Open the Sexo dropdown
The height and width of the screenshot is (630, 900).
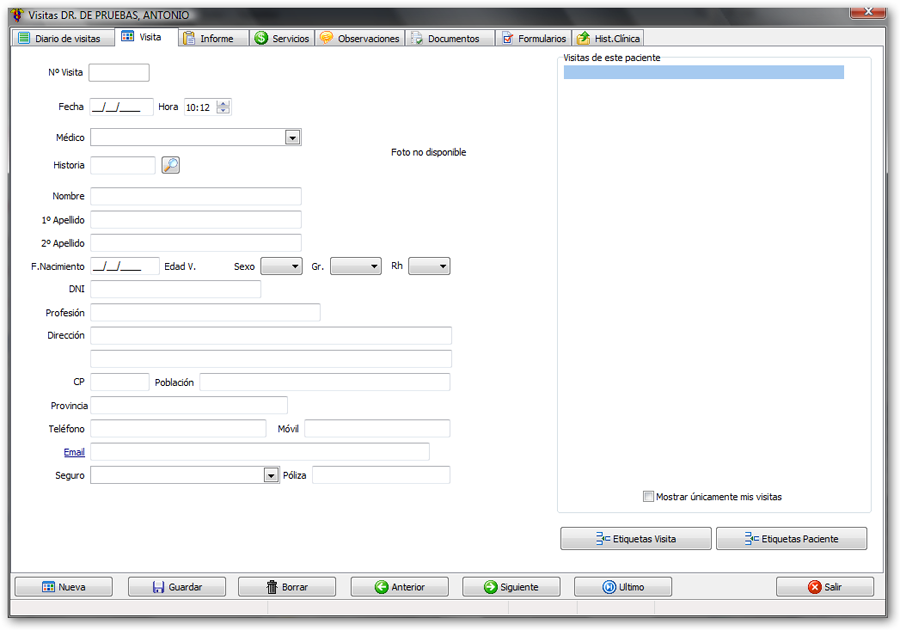(x=293, y=267)
